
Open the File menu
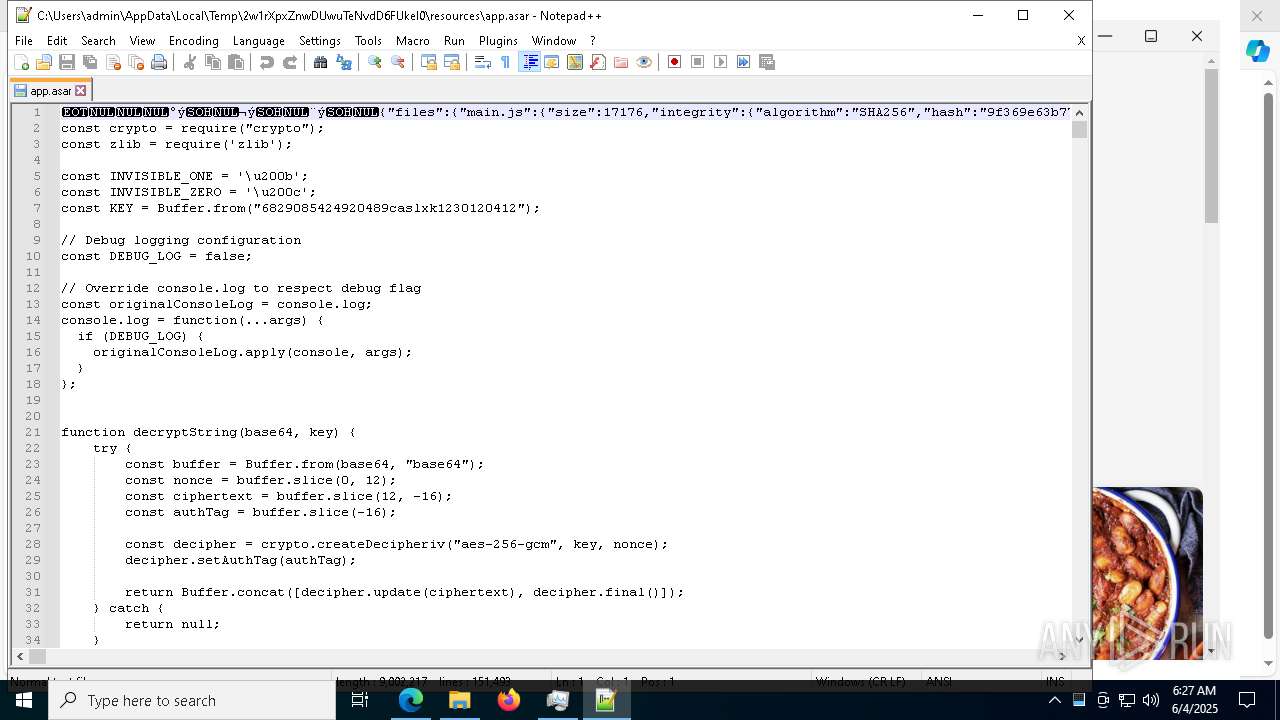point(24,41)
